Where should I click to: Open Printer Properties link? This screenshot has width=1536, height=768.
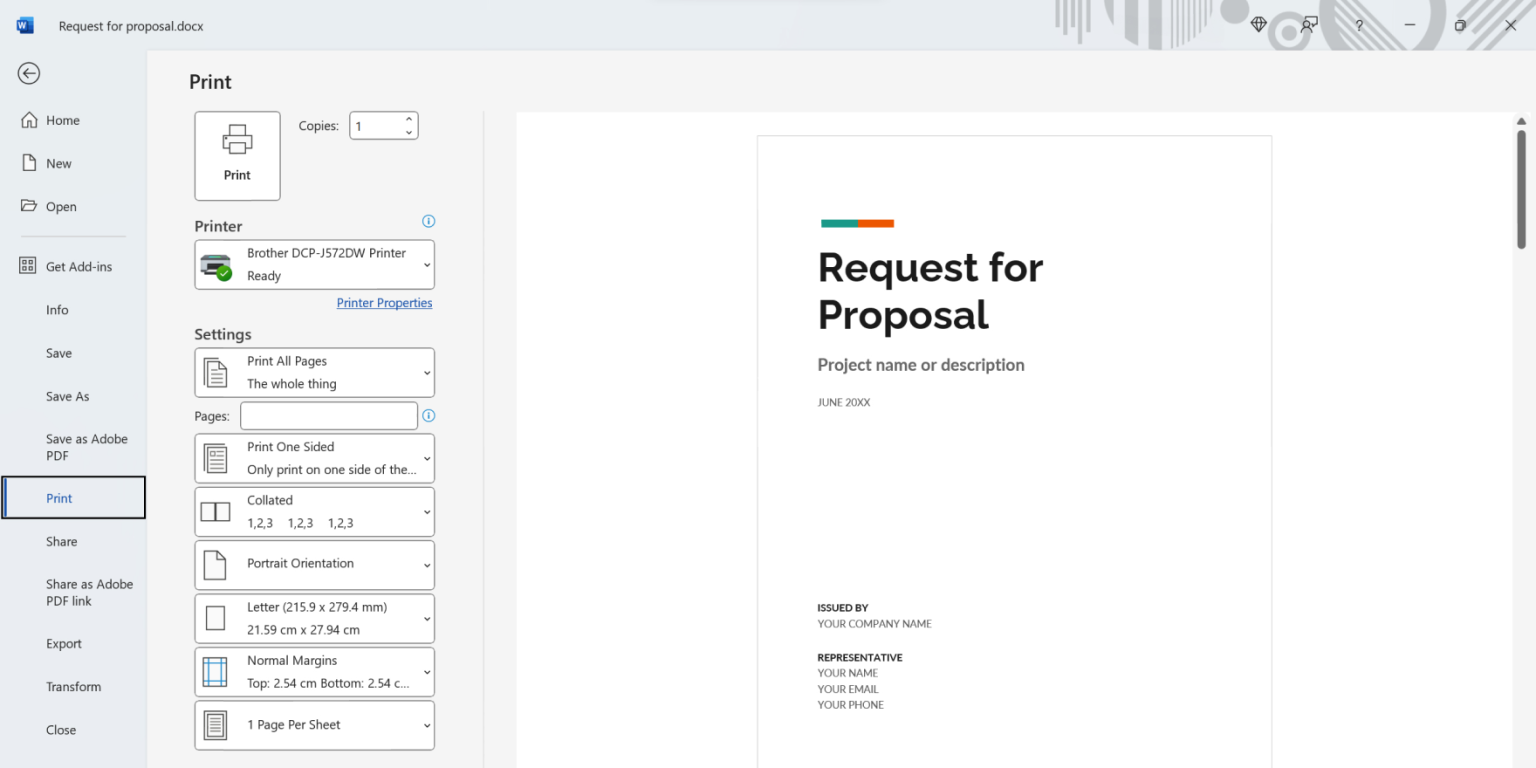[384, 302]
